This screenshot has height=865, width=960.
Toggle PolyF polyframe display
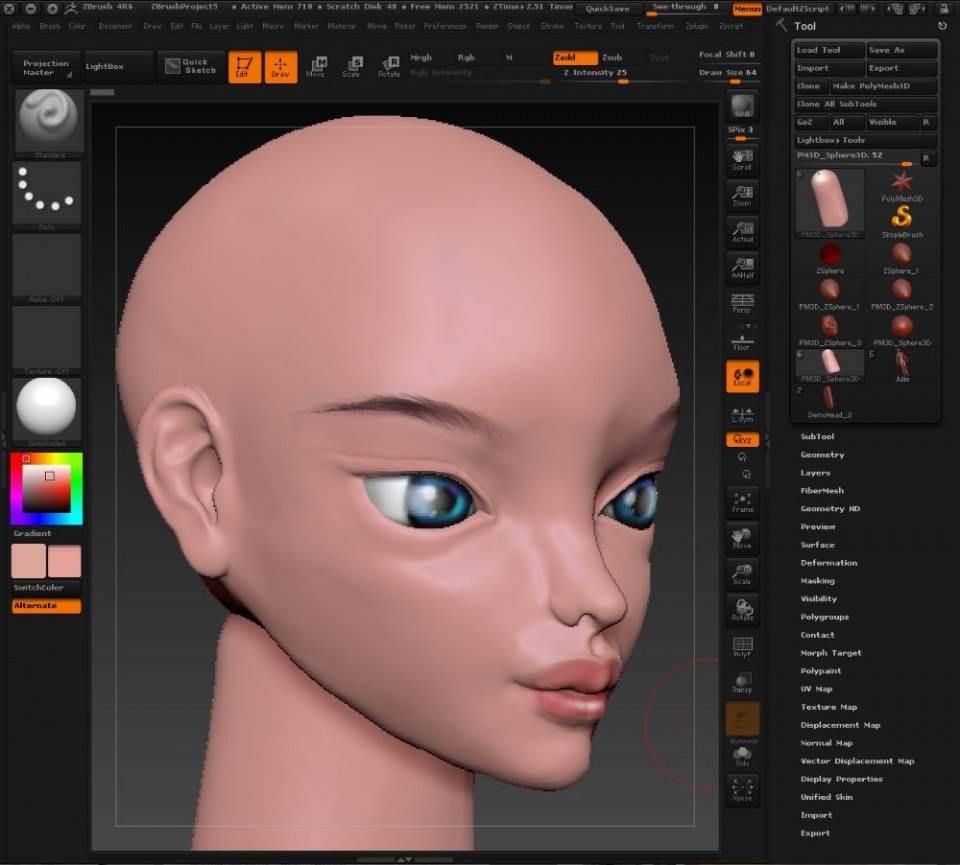[x=742, y=646]
